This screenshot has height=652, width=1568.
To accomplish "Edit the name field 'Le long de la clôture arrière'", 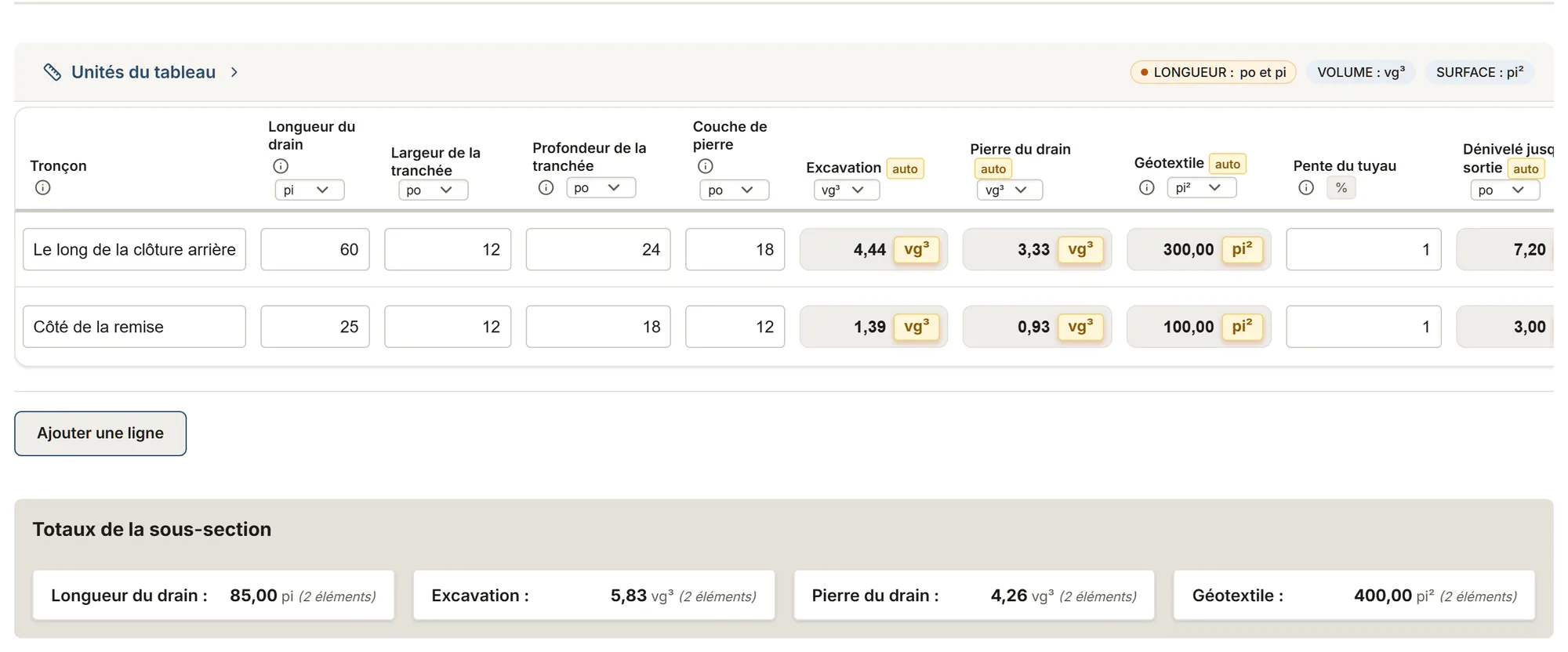I will point(134,249).
